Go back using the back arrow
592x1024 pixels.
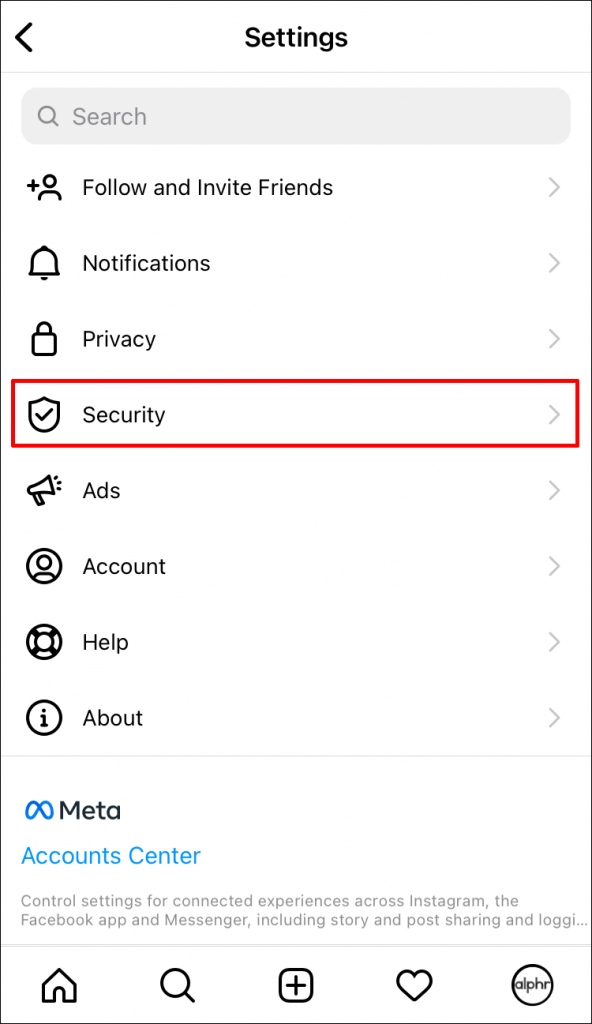(23, 37)
